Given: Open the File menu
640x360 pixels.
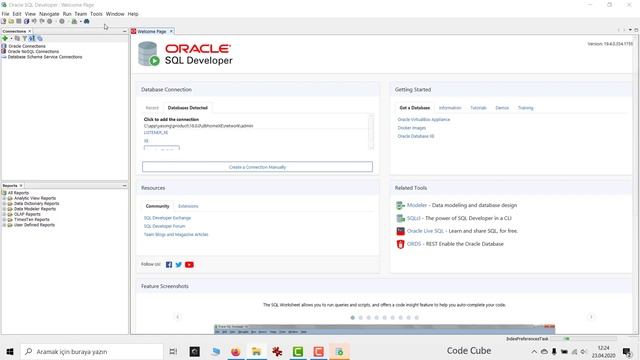Looking at the screenshot, I should [x=5, y=14].
